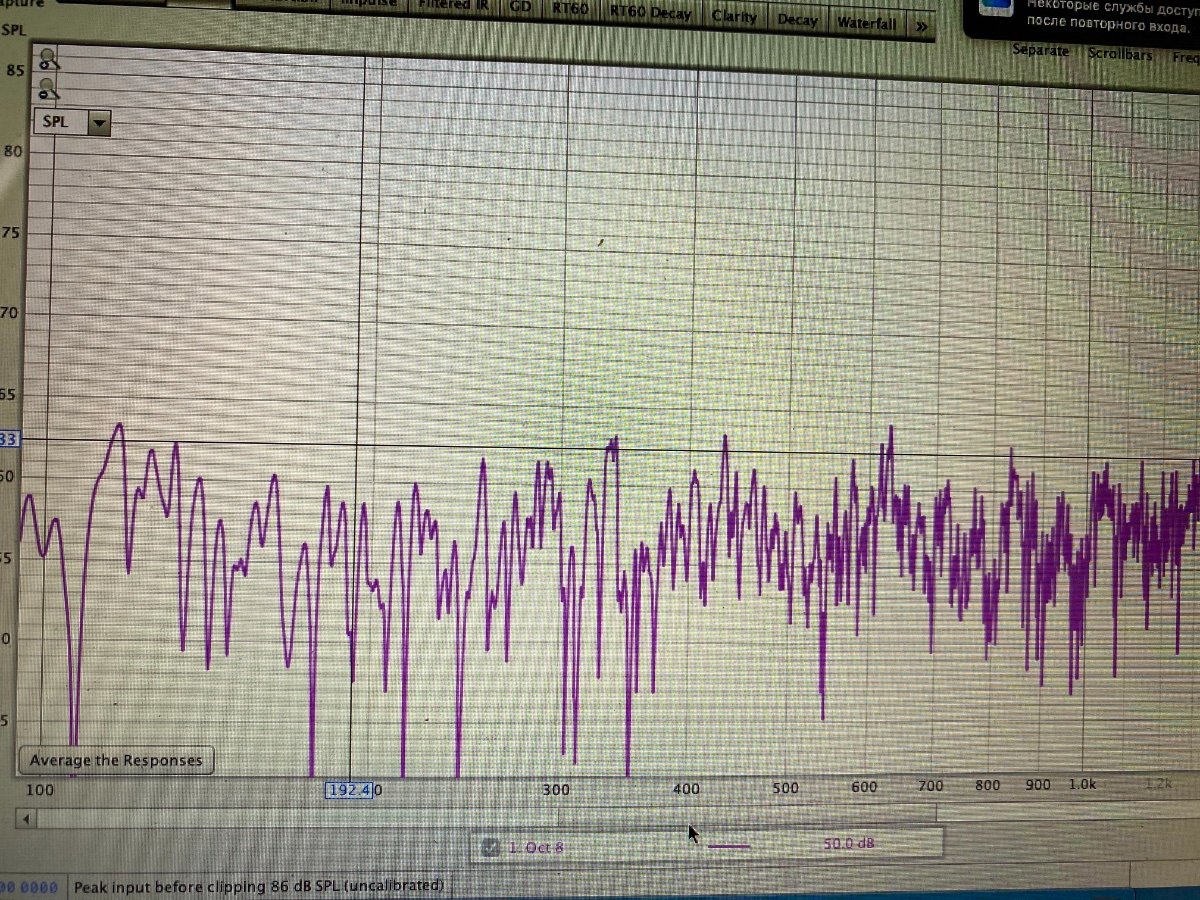The image size is (1200, 900).
Task: Select the Filtered IR tab
Action: coord(457,5)
